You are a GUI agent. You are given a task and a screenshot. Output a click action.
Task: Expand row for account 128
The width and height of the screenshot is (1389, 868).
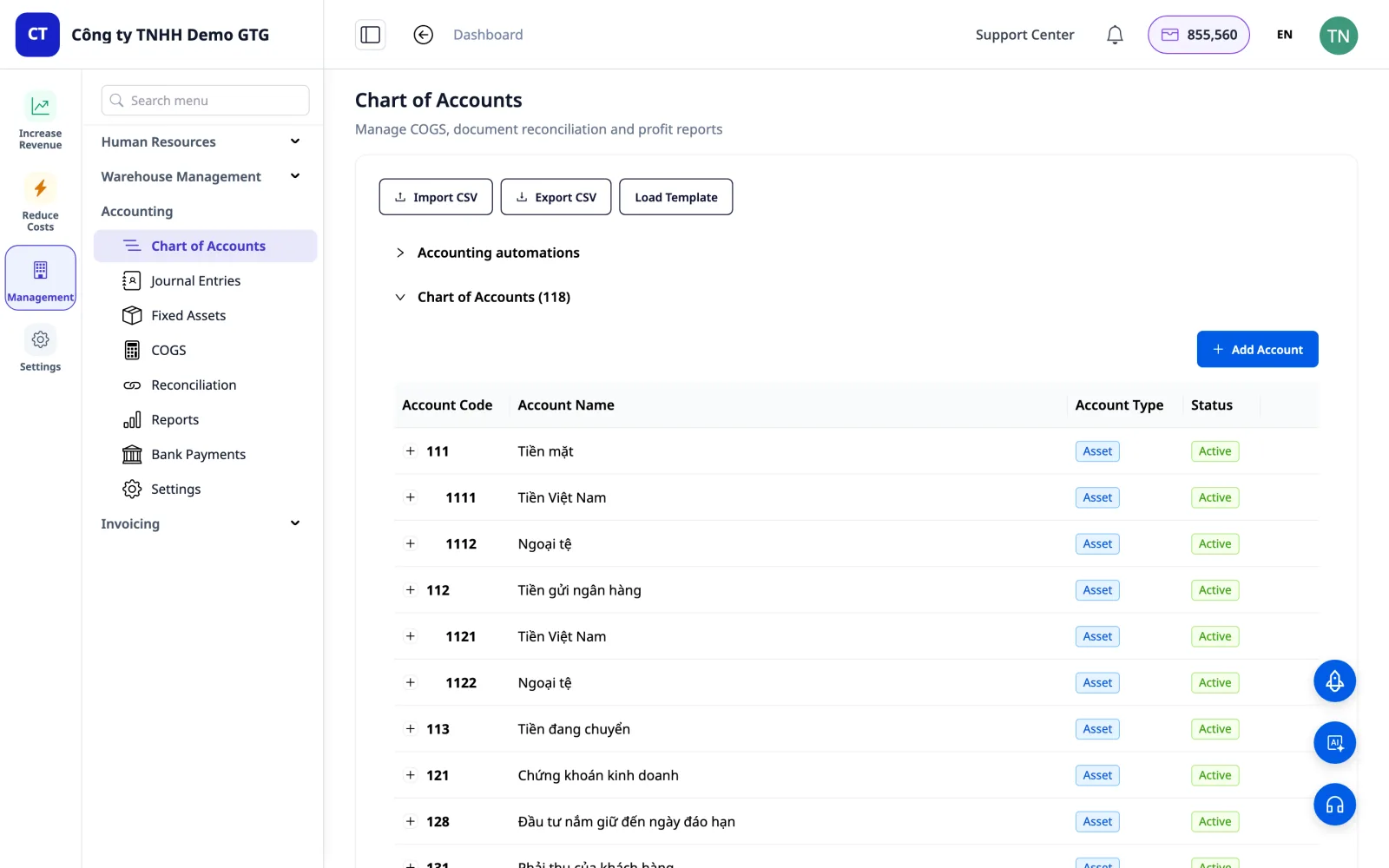[411, 821]
